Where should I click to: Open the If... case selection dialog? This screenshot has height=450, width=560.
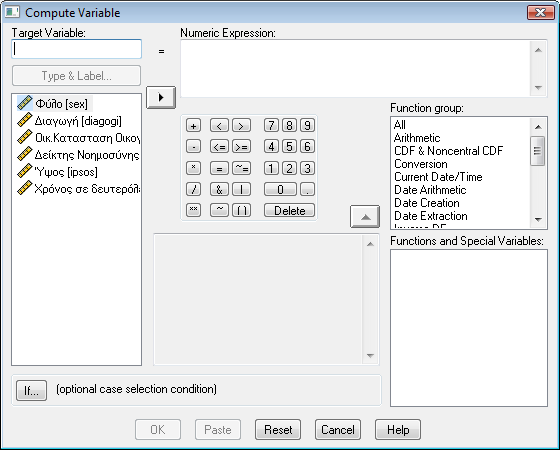click(x=31, y=390)
